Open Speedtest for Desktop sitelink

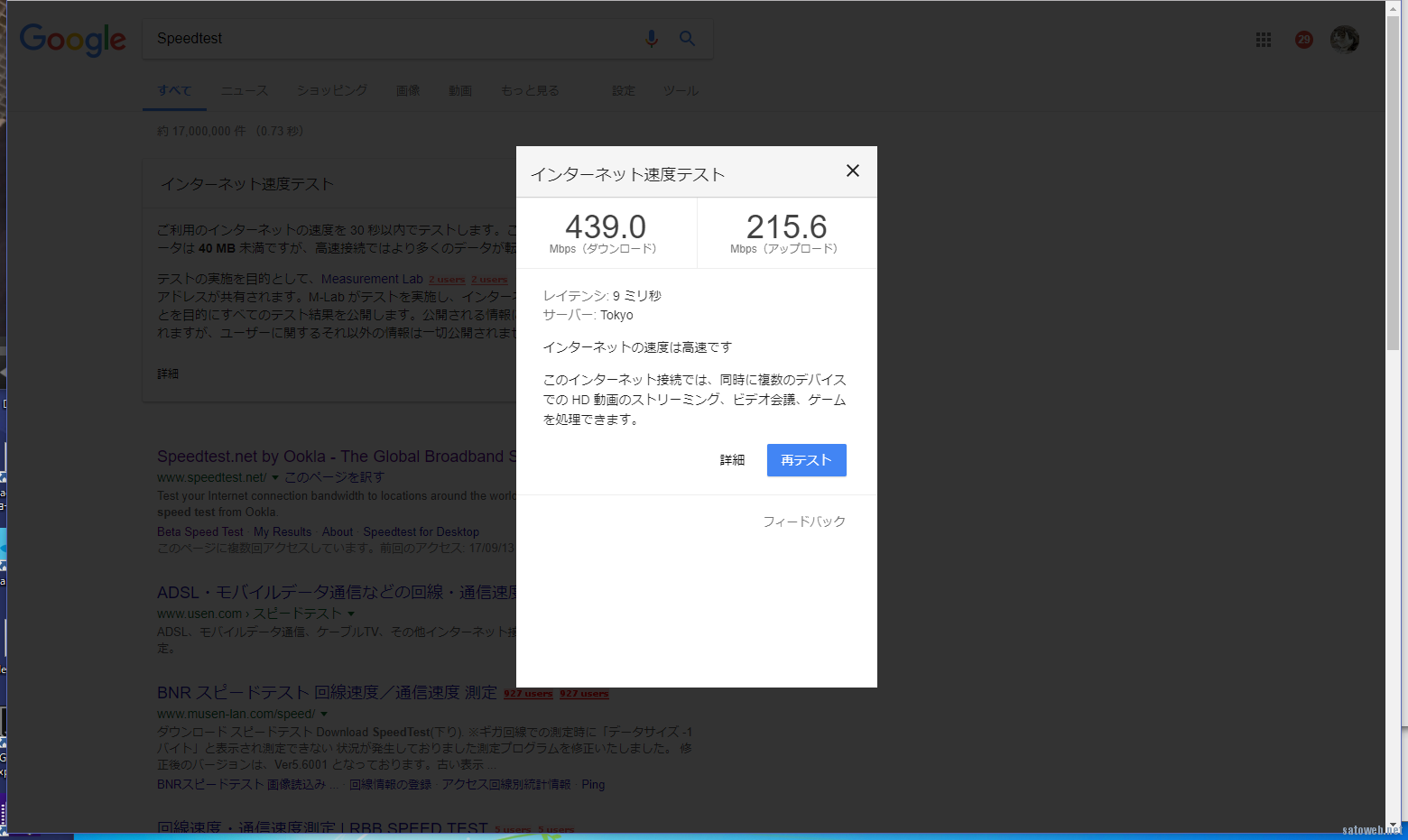(421, 532)
